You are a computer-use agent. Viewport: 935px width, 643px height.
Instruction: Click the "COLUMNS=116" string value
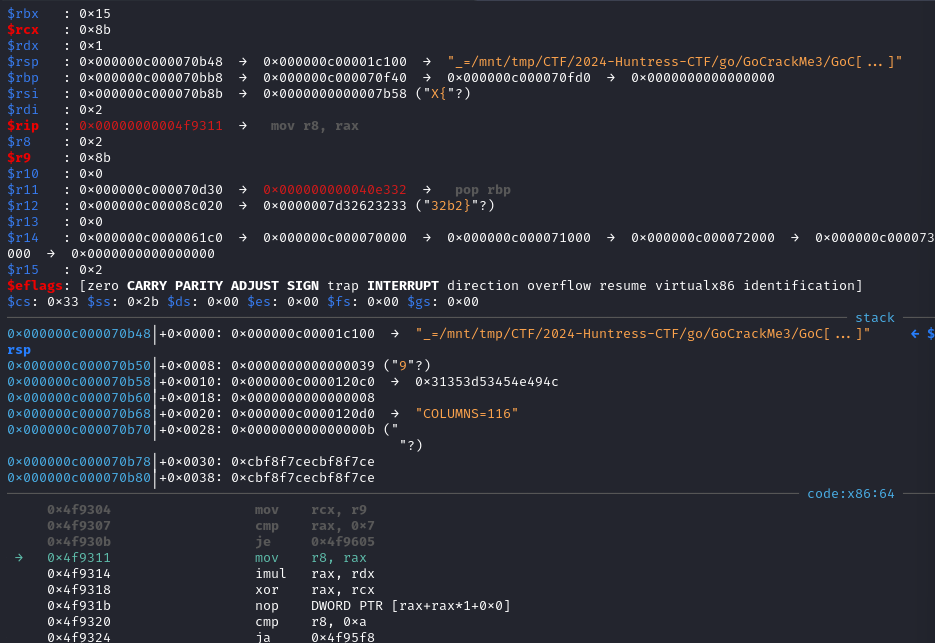tap(467, 414)
